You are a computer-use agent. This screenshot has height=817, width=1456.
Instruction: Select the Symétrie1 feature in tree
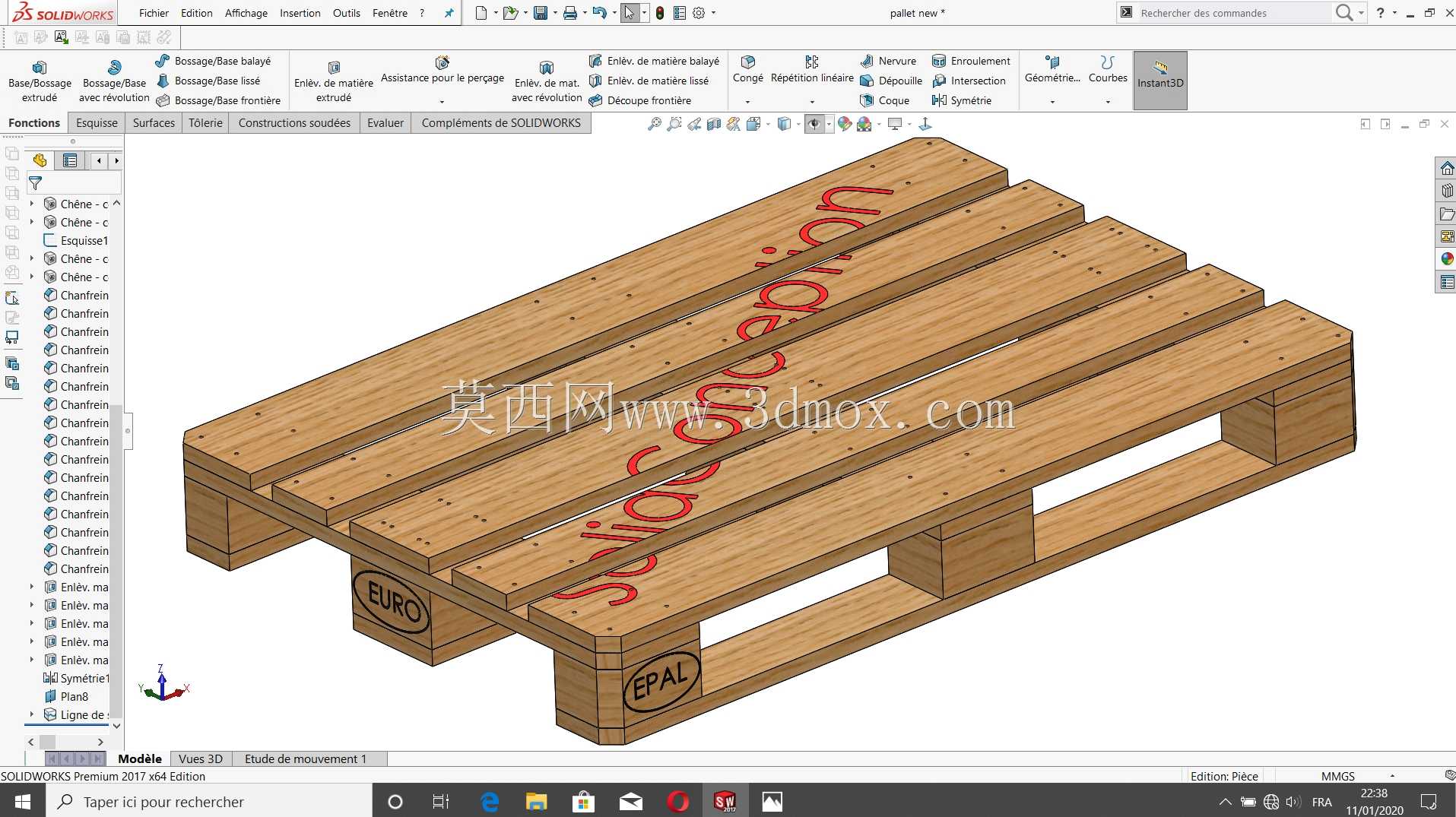pyautogui.click(x=76, y=678)
